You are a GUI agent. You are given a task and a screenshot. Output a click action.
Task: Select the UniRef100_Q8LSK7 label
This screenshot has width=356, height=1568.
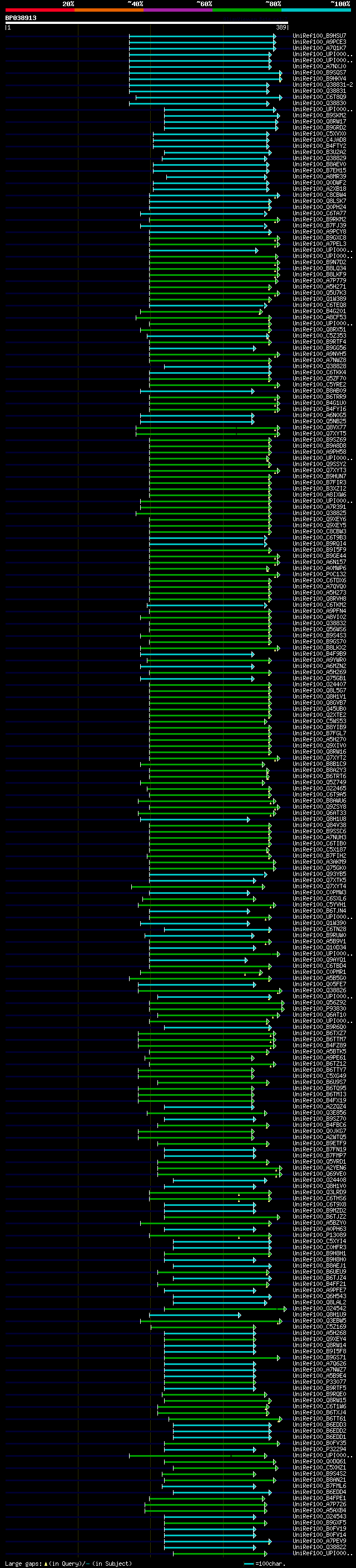[x=319, y=201]
